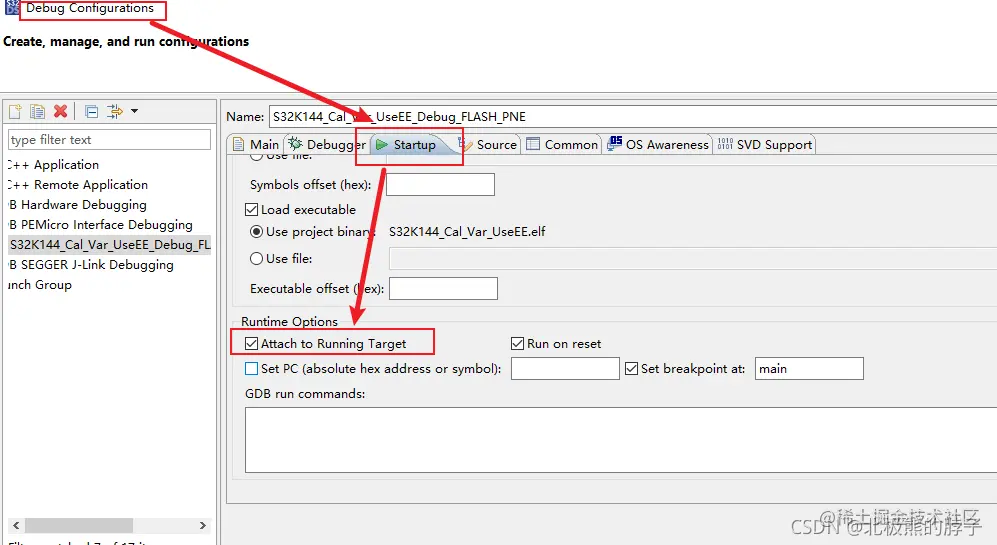The width and height of the screenshot is (997, 545).
Task: Select GDB PEMicro Interface Debugging item
Action: 100,224
